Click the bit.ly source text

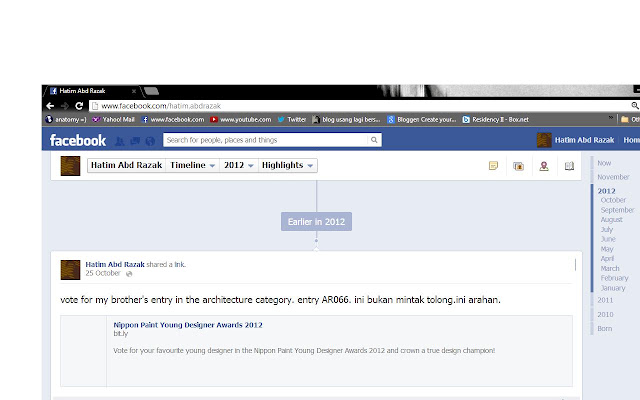coord(120,334)
